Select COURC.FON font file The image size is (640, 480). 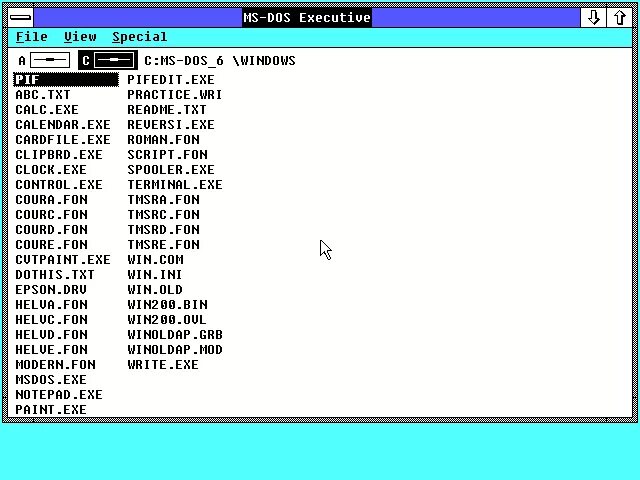51,215
